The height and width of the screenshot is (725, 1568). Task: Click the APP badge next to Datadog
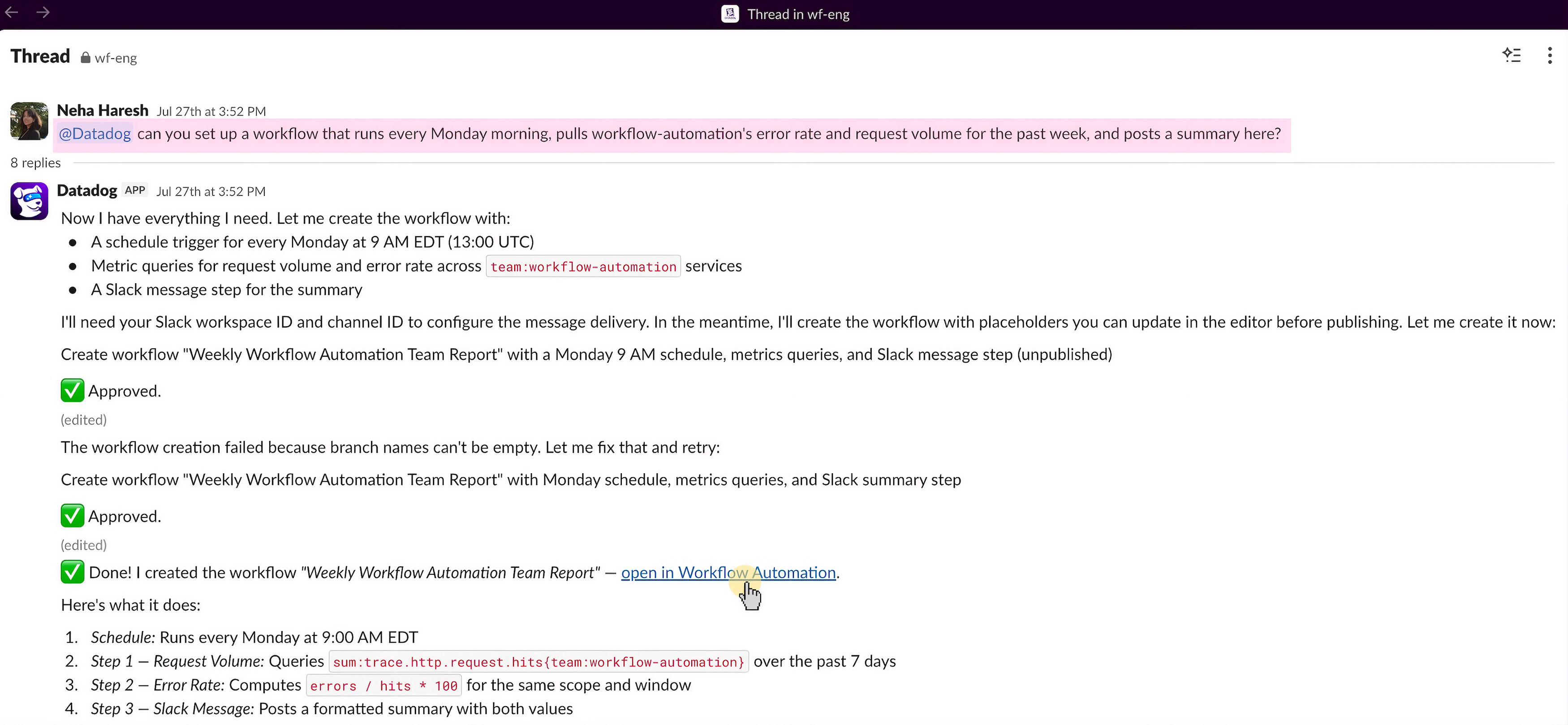[x=135, y=190]
